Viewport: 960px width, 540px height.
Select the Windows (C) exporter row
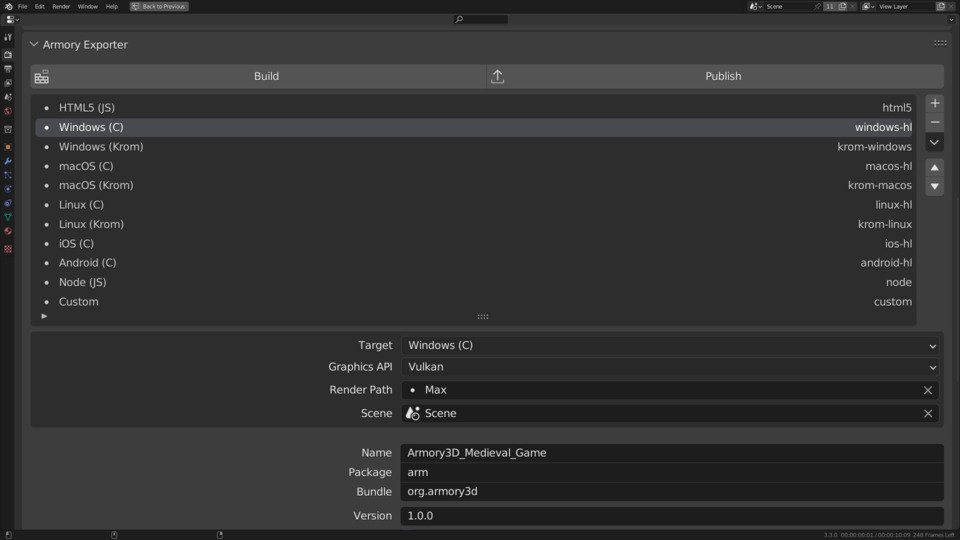474,127
